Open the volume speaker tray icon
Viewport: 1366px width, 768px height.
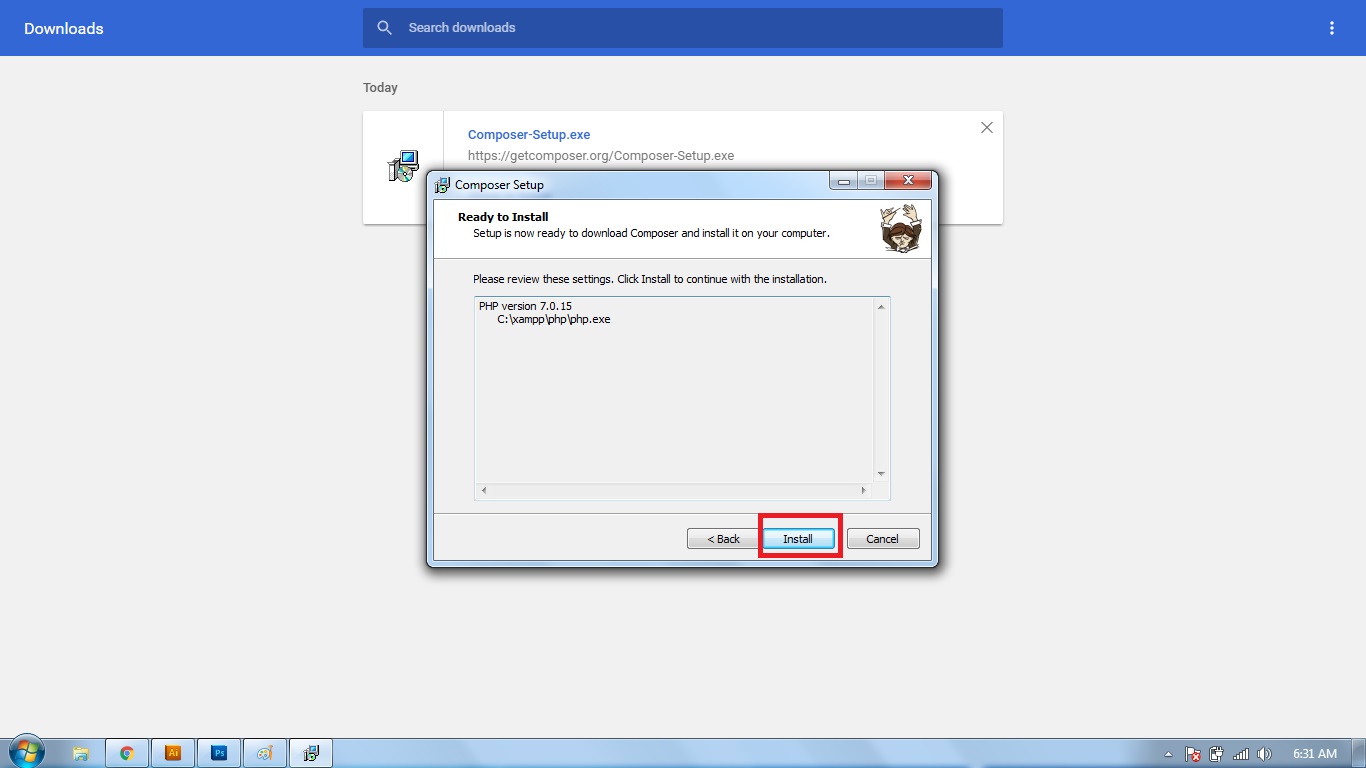(x=1264, y=754)
